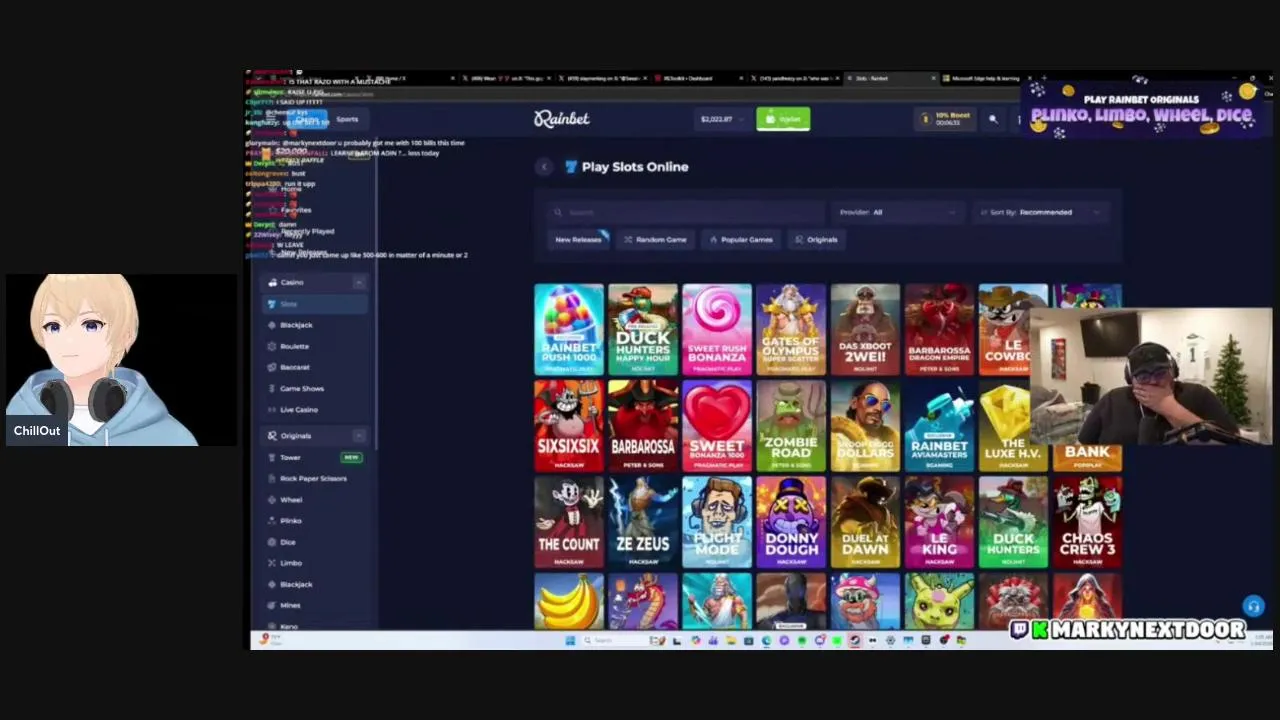Viewport: 1280px width, 720px height.
Task: Open Baccarat in the sidebar
Action: [x=294, y=367]
